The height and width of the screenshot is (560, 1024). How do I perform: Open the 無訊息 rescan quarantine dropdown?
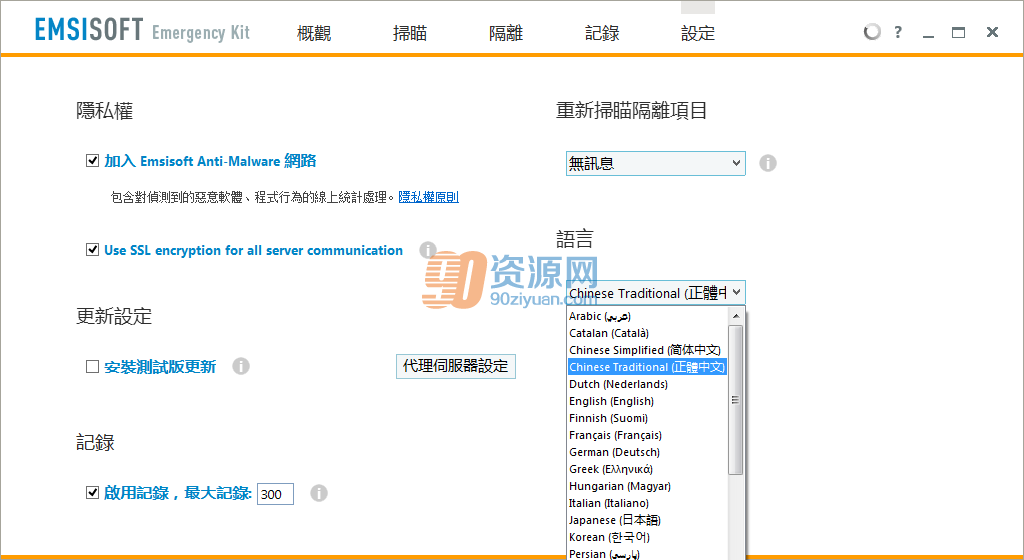coord(655,163)
